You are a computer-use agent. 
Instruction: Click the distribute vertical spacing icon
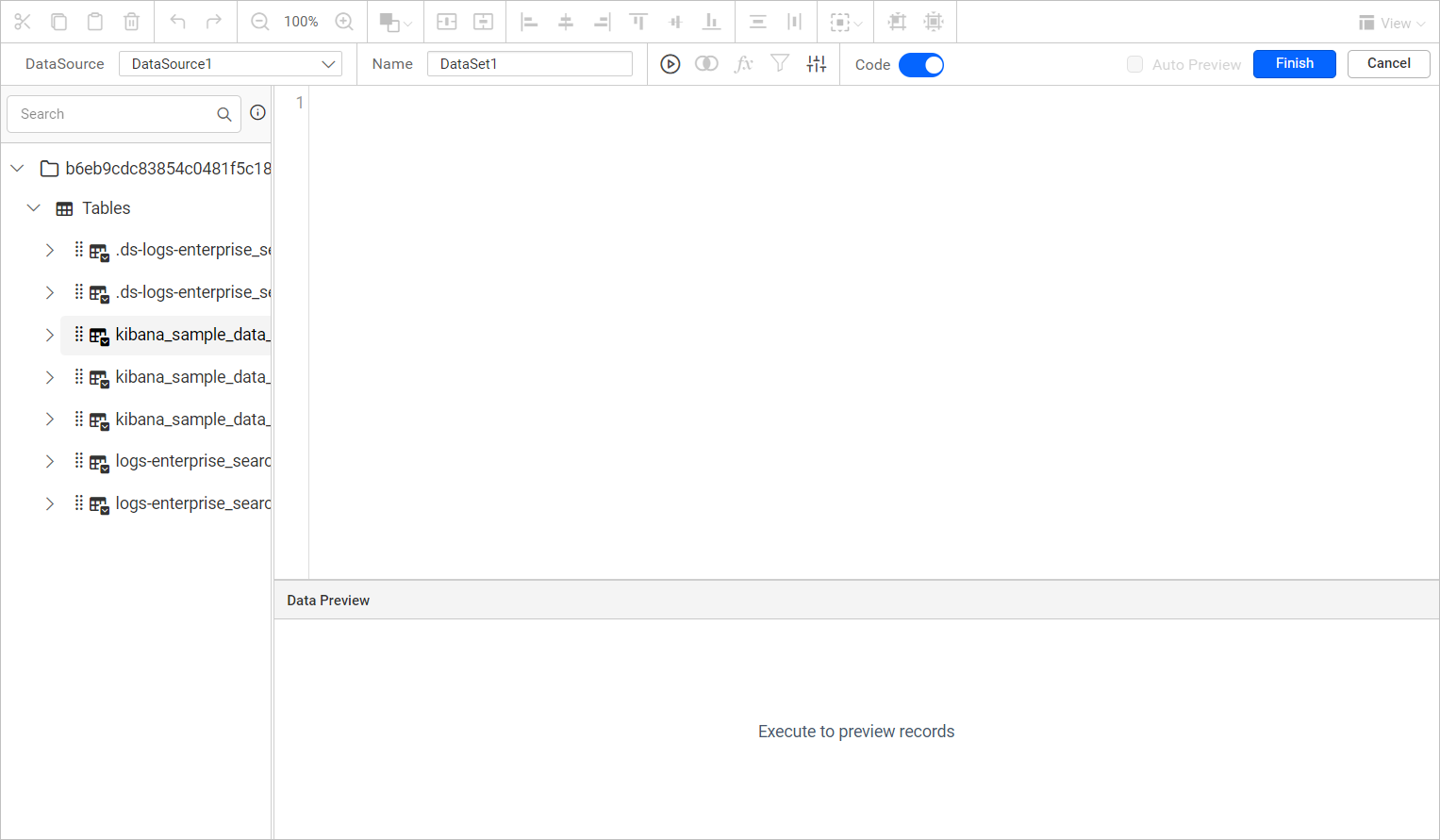pos(757,22)
